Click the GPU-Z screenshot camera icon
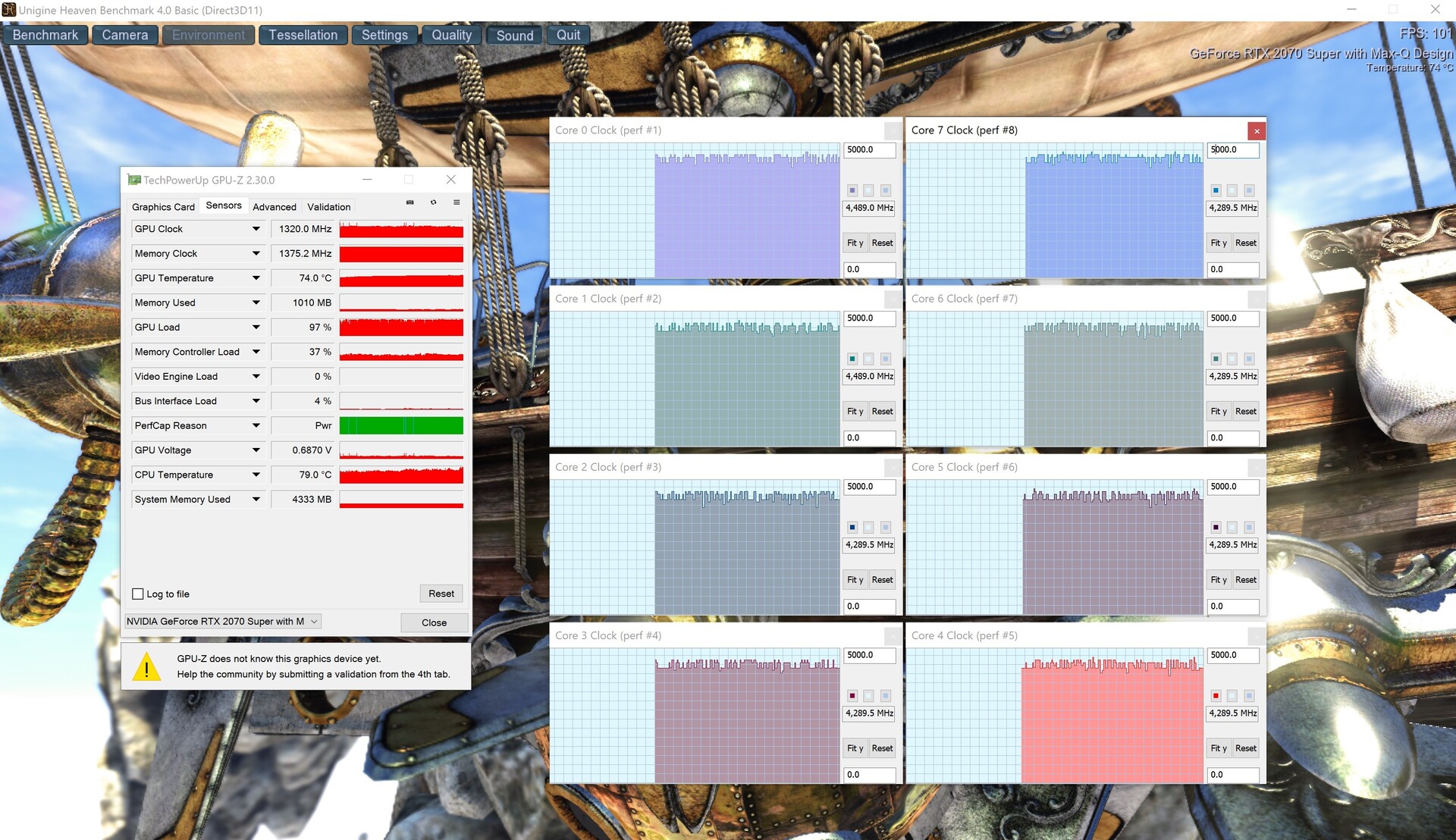This screenshot has width=1456, height=840. tap(409, 202)
